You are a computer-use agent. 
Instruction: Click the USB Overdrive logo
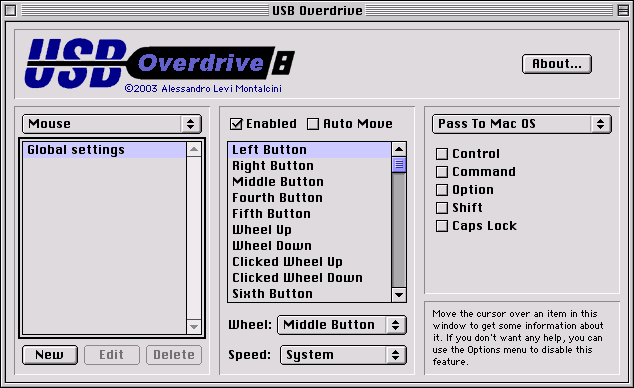pyautogui.click(x=160, y=63)
